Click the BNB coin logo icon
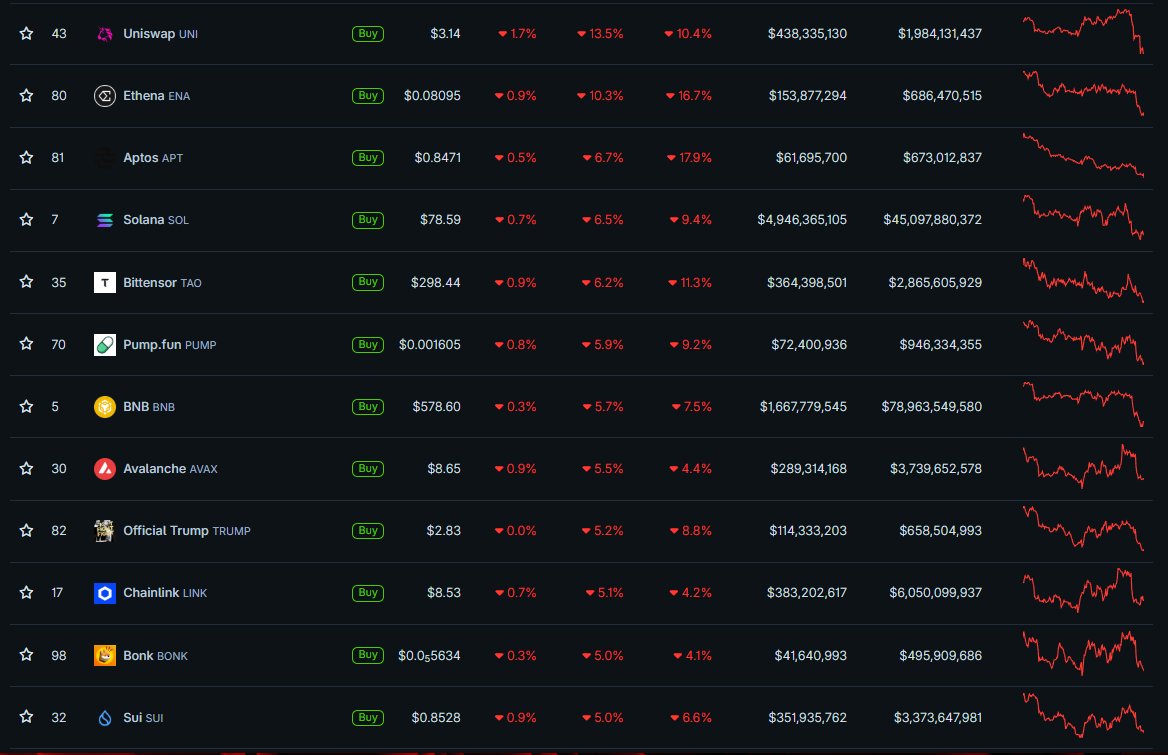 tap(105, 407)
